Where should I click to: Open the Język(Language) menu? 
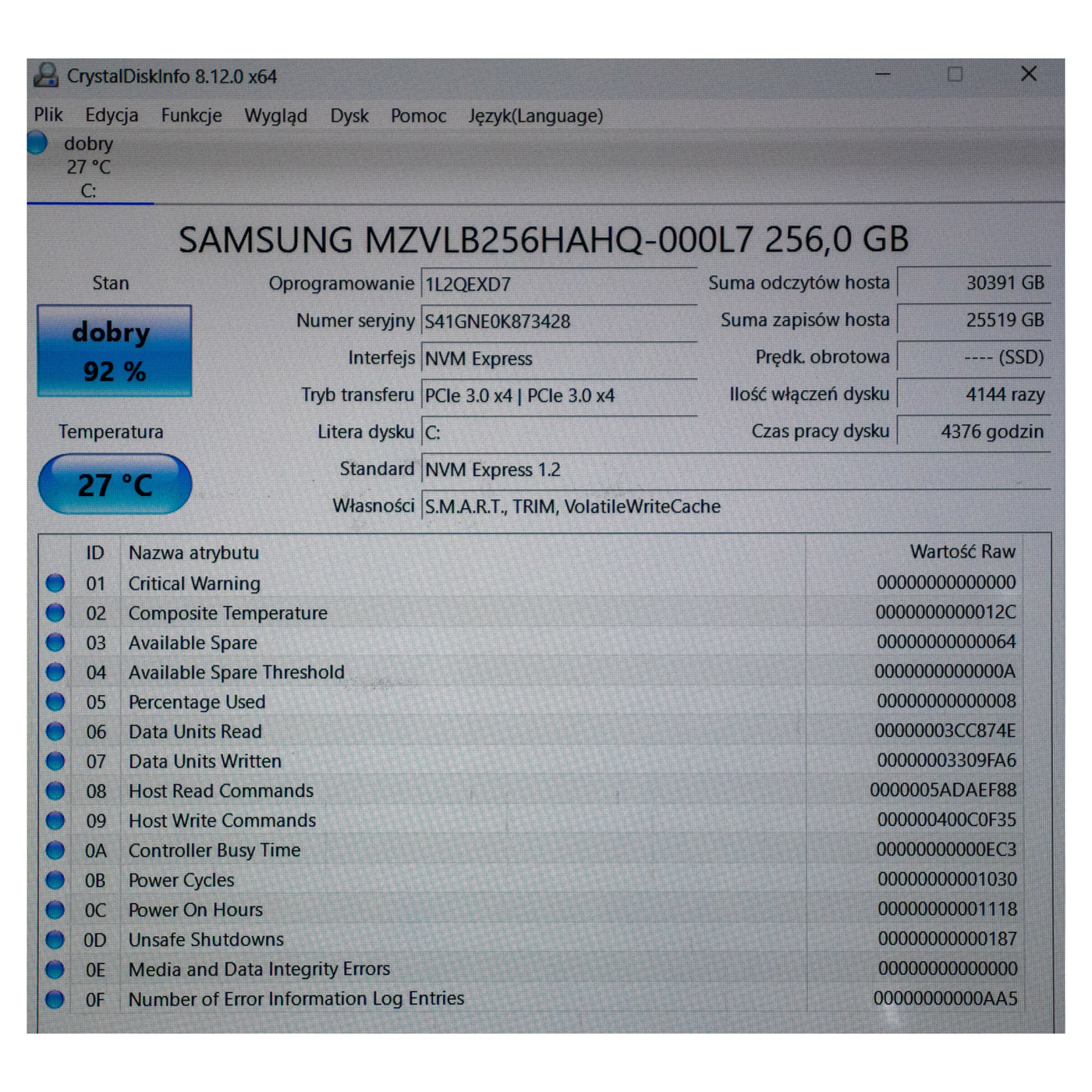coord(535,116)
